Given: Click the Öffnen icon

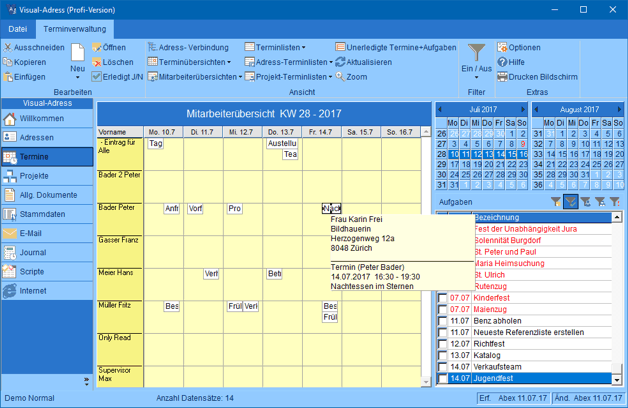Looking at the screenshot, I should pos(97,48).
